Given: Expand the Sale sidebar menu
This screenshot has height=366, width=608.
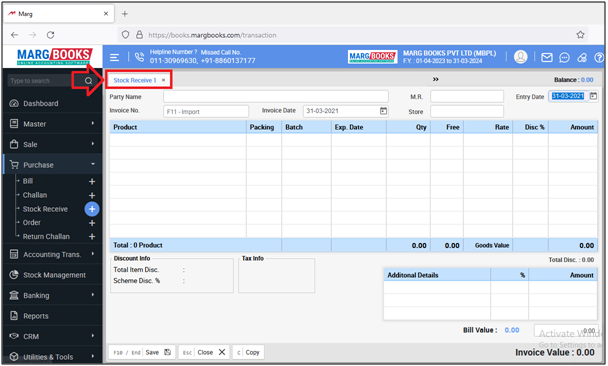Looking at the screenshot, I should pos(52,145).
